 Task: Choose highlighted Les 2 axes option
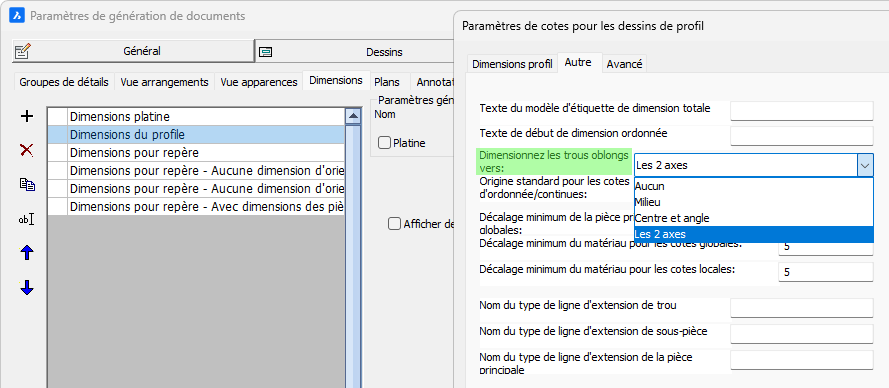coord(753,234)
